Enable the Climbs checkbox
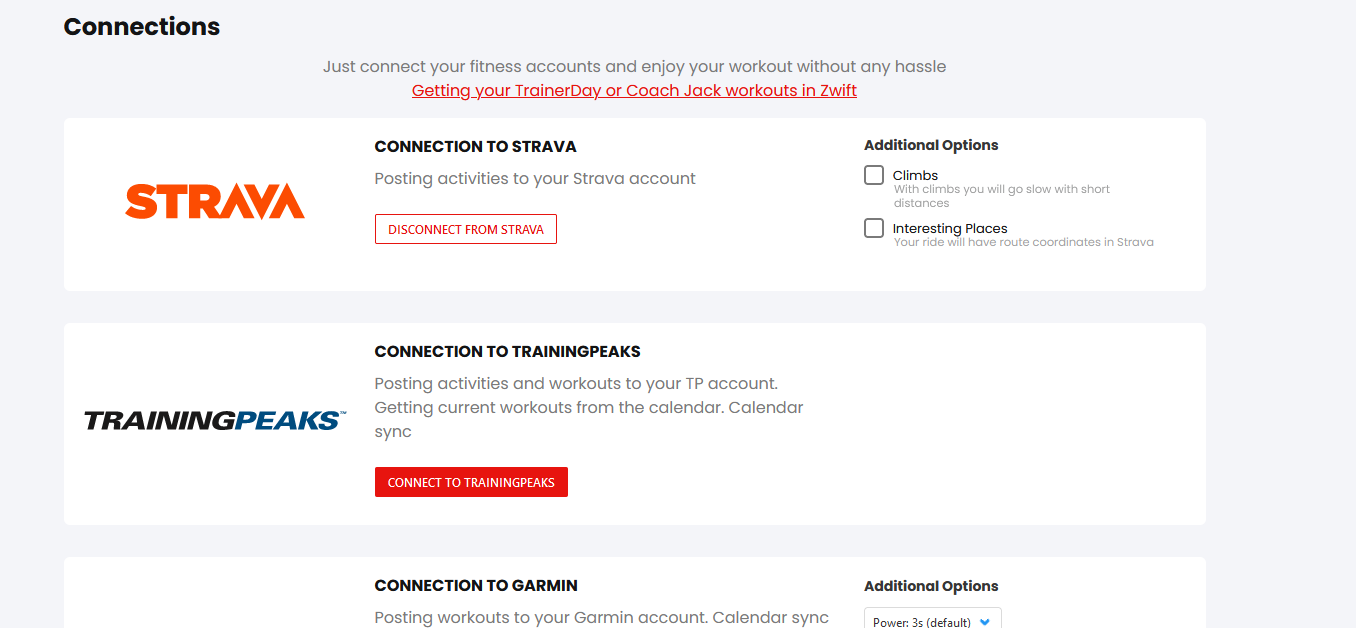This screenshot has height=628, width=1356. tap(874, 175)
